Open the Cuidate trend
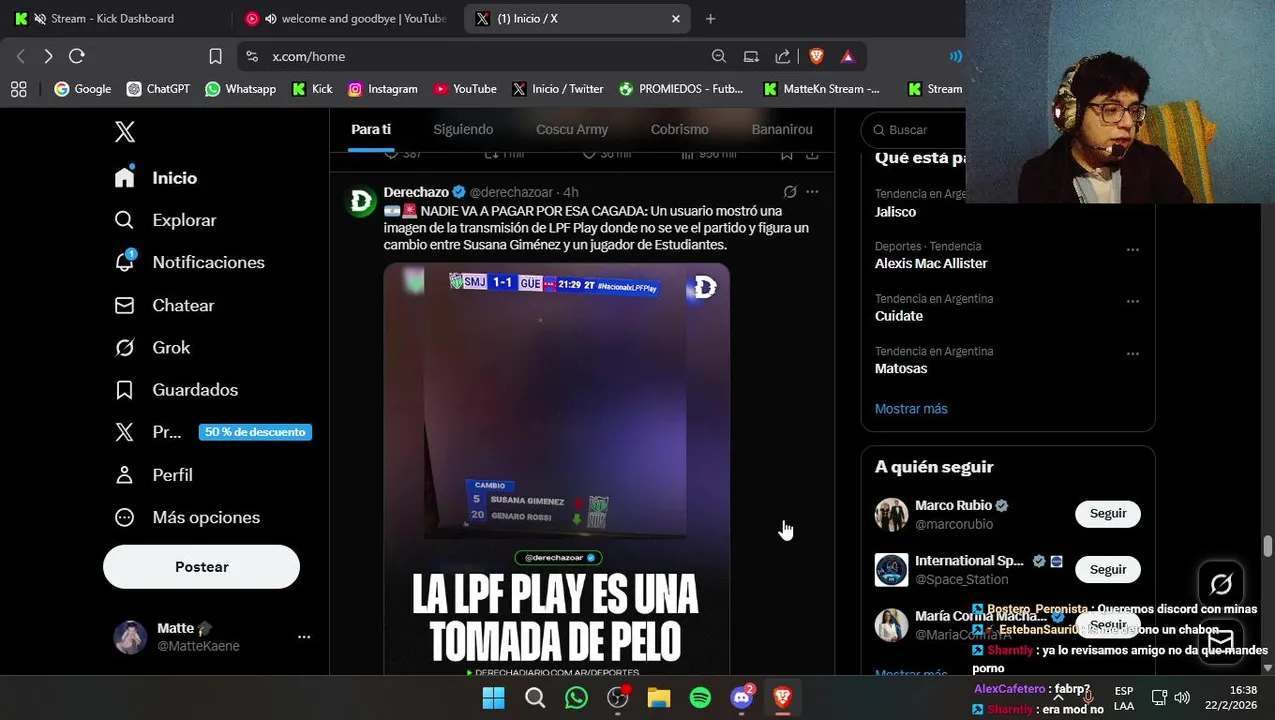This screenshot has width=1275, height=720. click(899, 316)
